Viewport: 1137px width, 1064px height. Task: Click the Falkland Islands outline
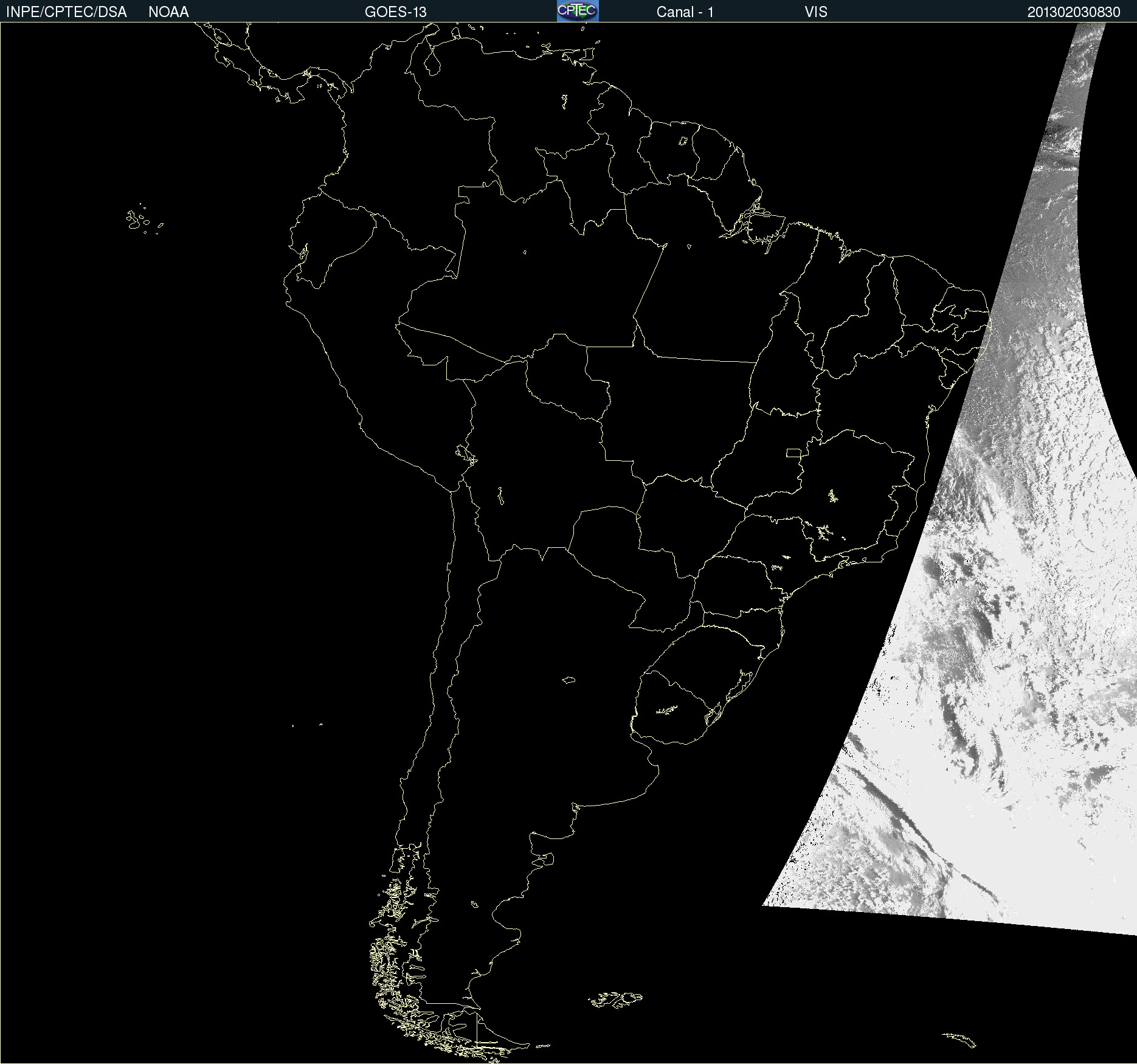[x=615, y=1000]
